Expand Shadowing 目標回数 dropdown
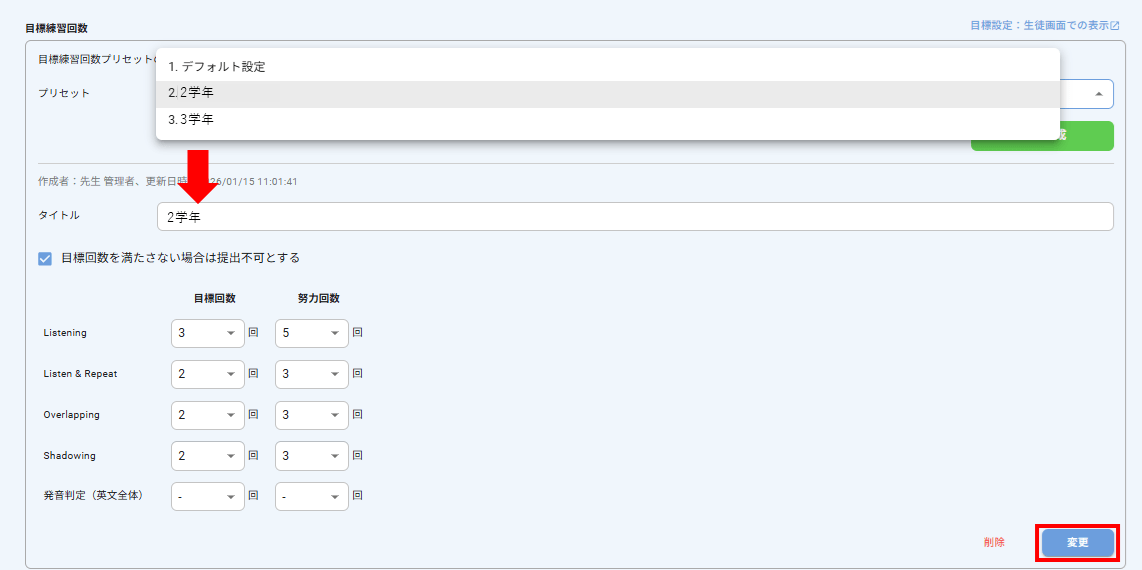The image size is (1142, 570). (208, 456)
